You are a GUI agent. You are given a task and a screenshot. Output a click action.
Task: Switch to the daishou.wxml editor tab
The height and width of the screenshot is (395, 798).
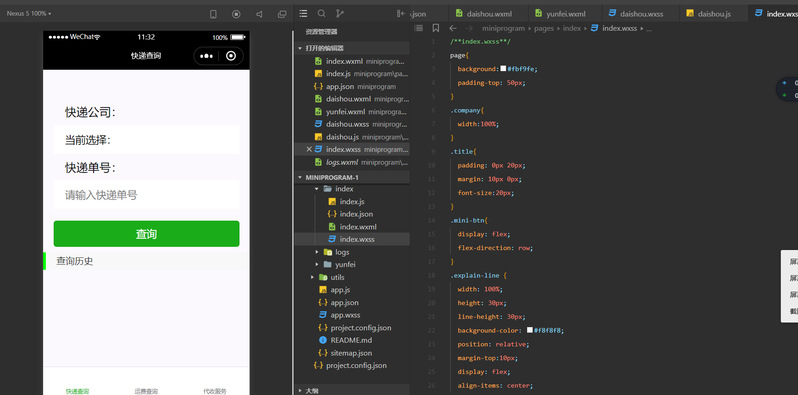click(x=488, y=14)
